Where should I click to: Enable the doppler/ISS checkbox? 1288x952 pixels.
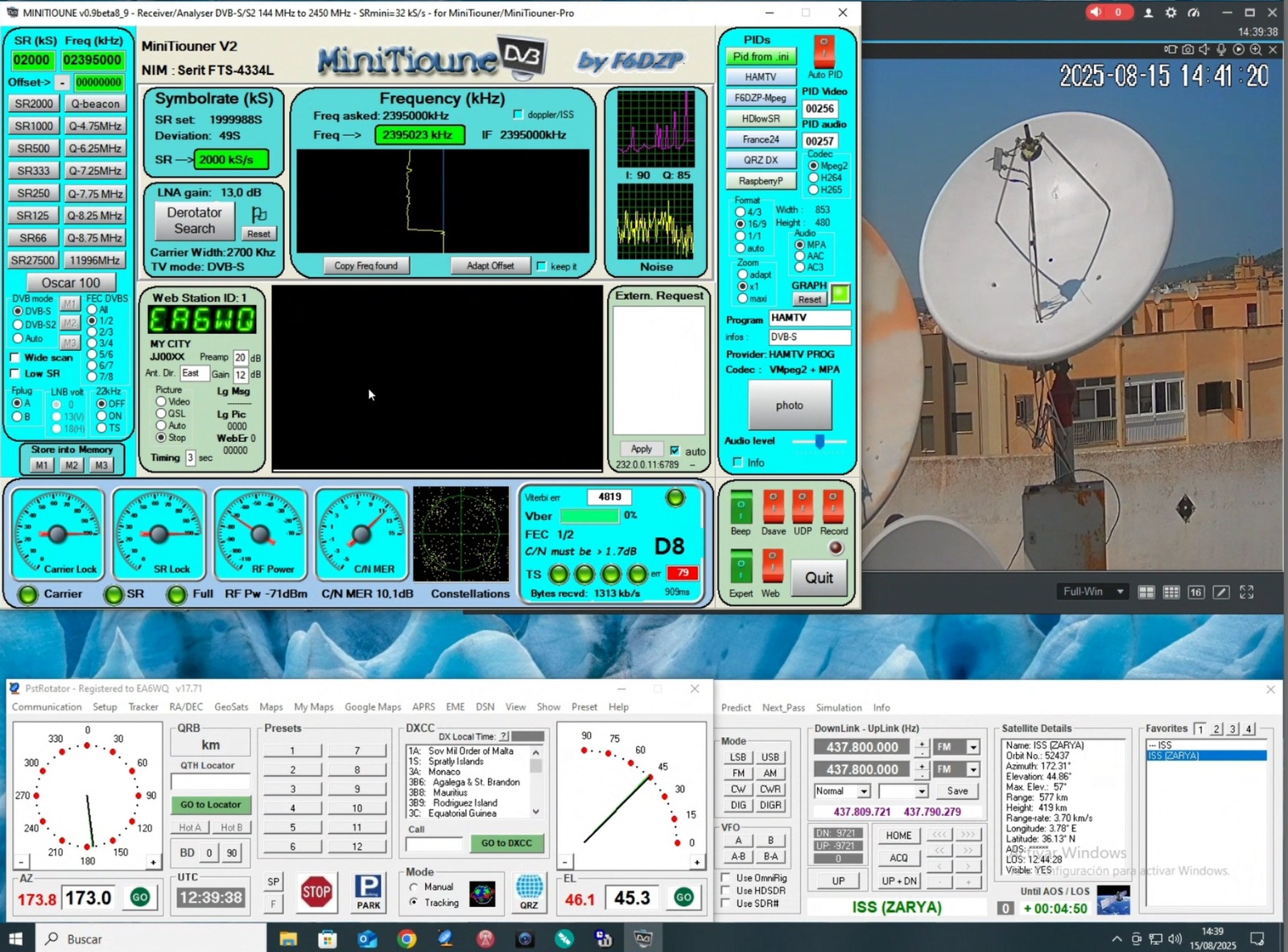click(x=518, y=115)
